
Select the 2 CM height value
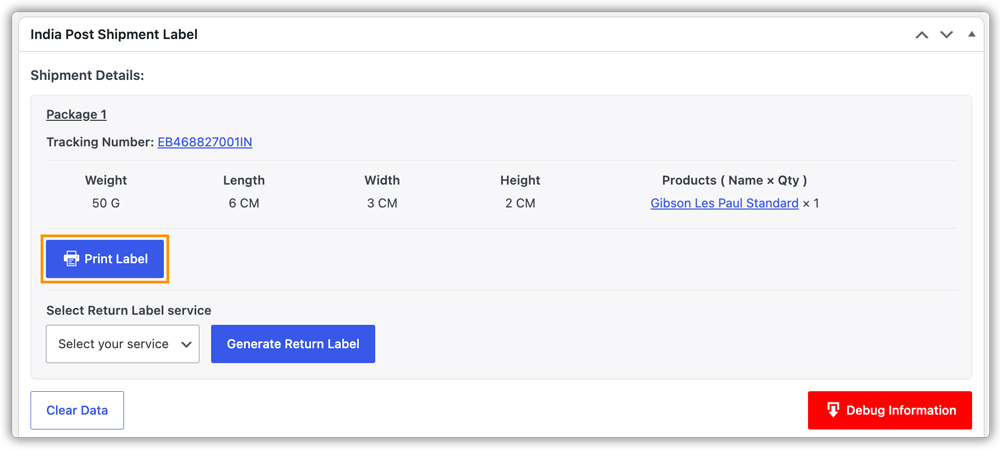pos(520,204)
